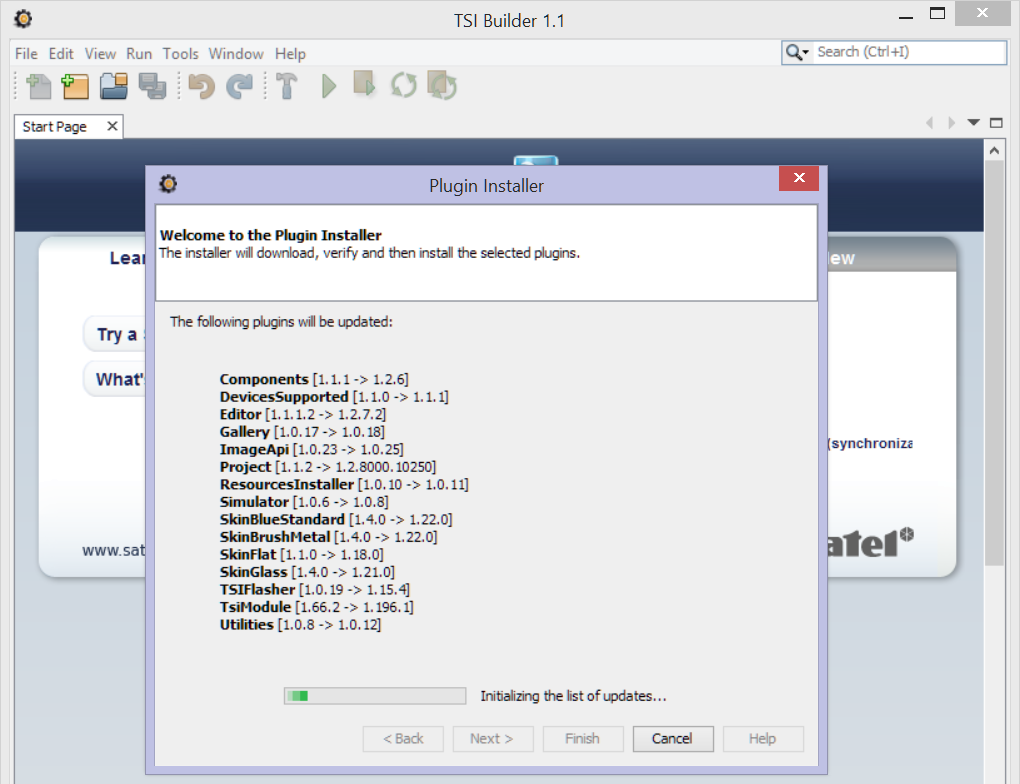Click the Save All disks icon
The height and width of the screenshot is (784, 1020).
tap(152, 86)
